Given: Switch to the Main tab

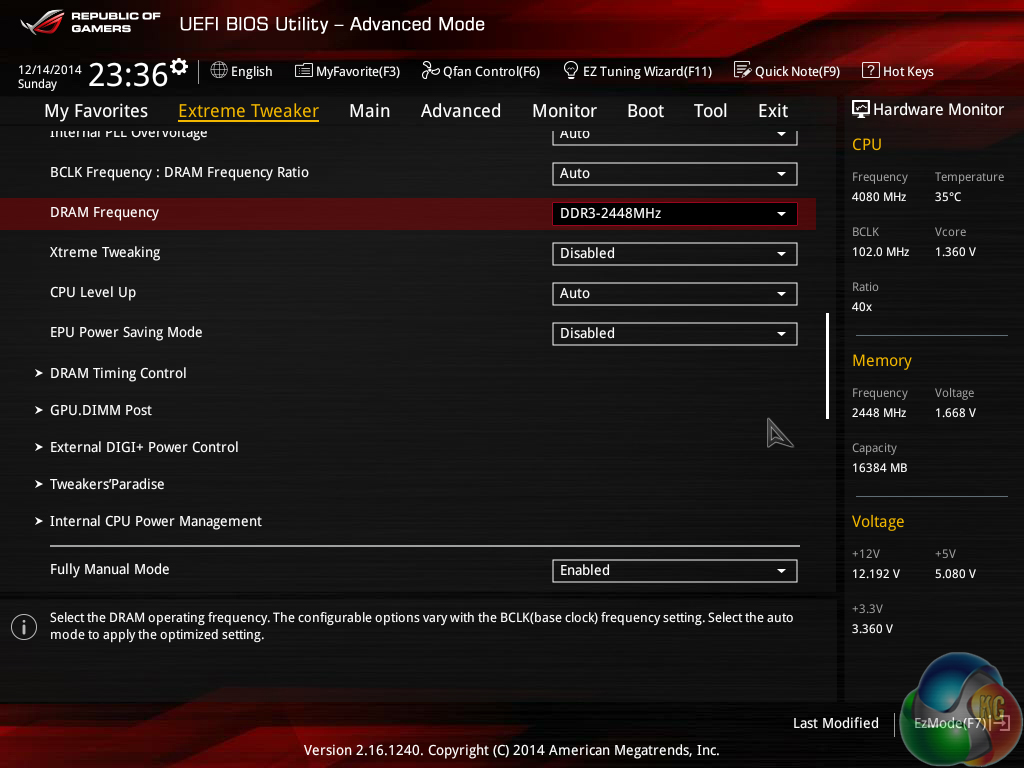Looking at the screenshot, I should (370, 111).
